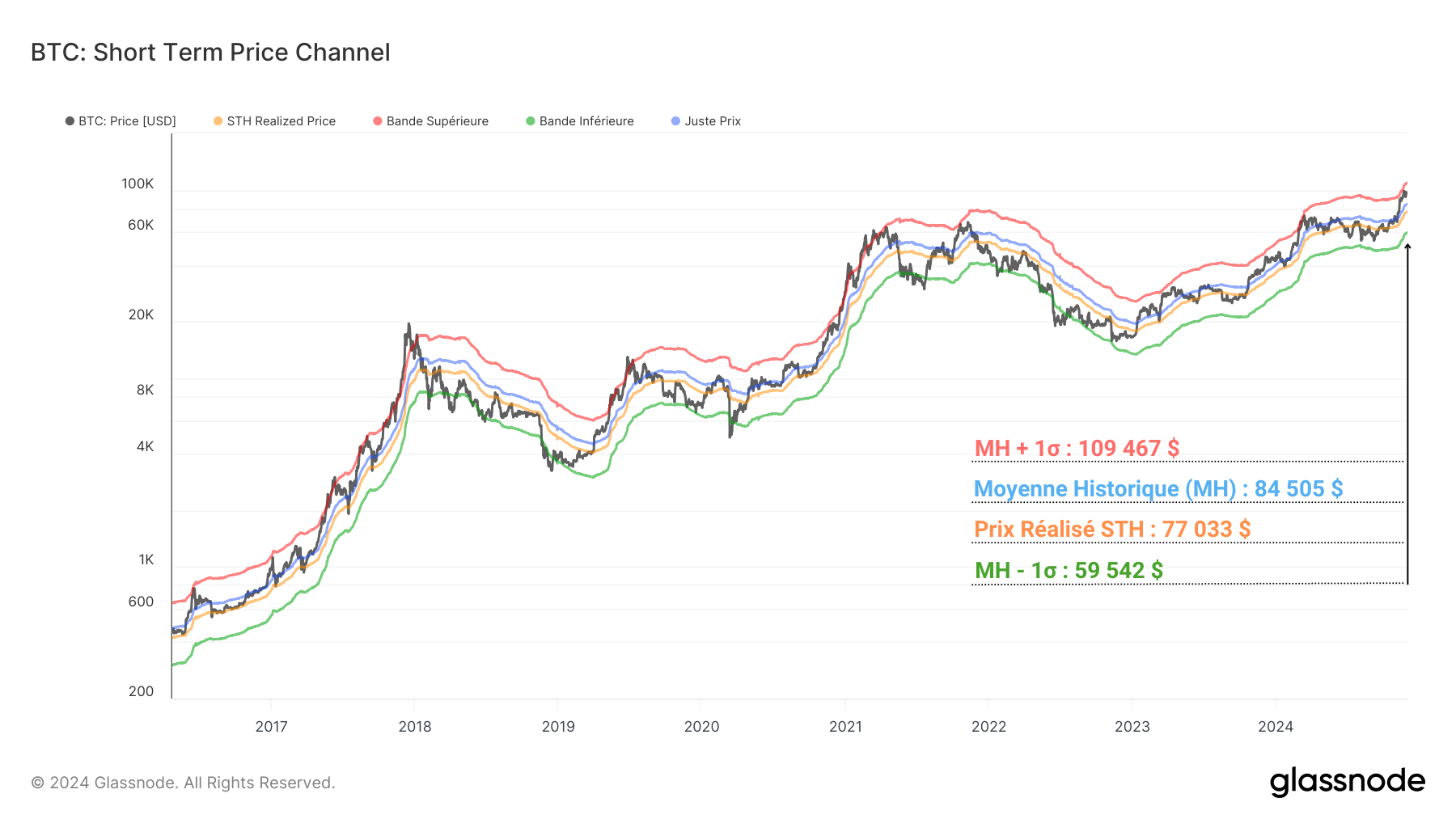This screenshot has width=1456, height=819.
Task: Click the upward arrow annotation on the right
Action: click(x=1407, y=404)
